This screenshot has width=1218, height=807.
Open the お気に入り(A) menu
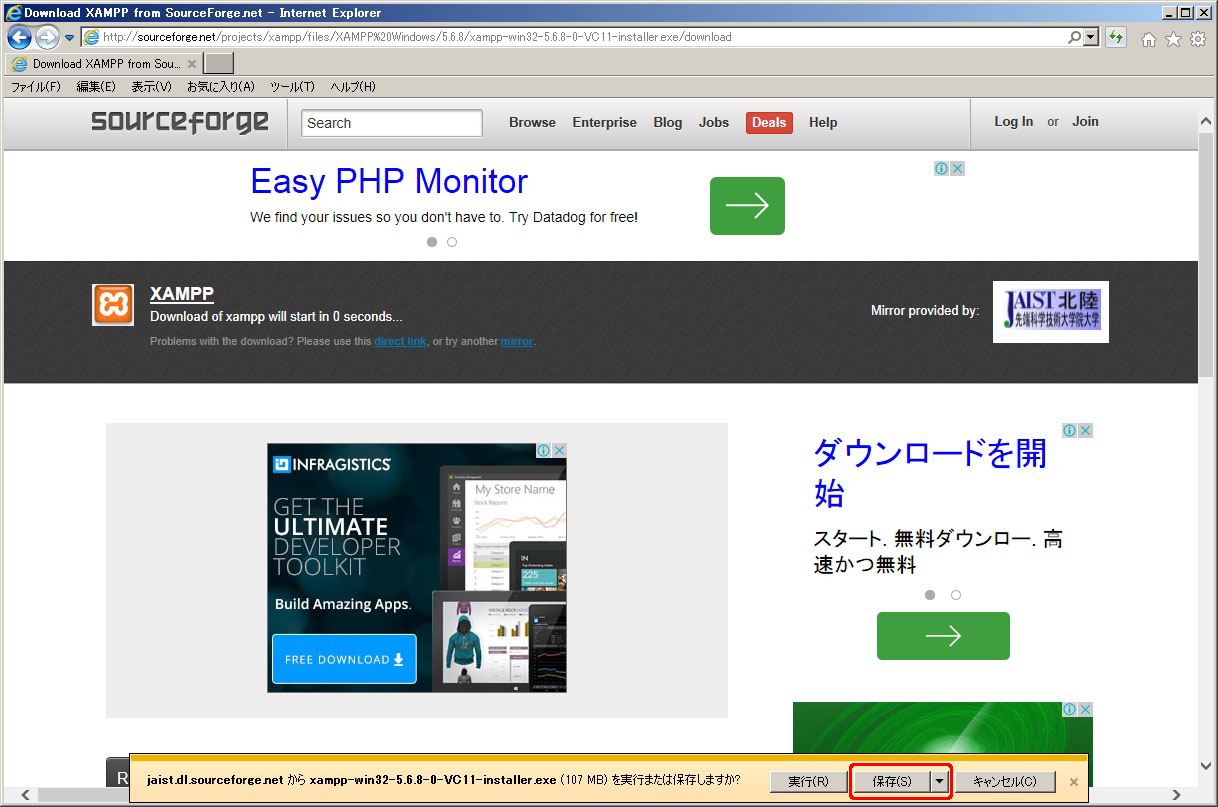pos(220,87)
